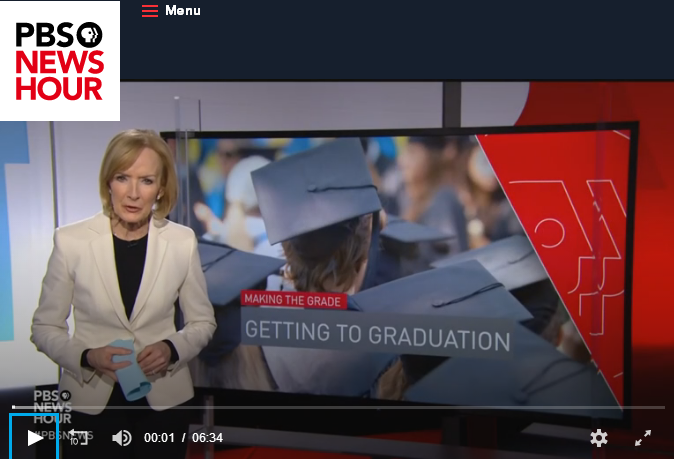The height and width of the screenshot is (459, 674).
Task: Enter fullscreen with the expand arrows icon
Action: click(x=643, y=438)
